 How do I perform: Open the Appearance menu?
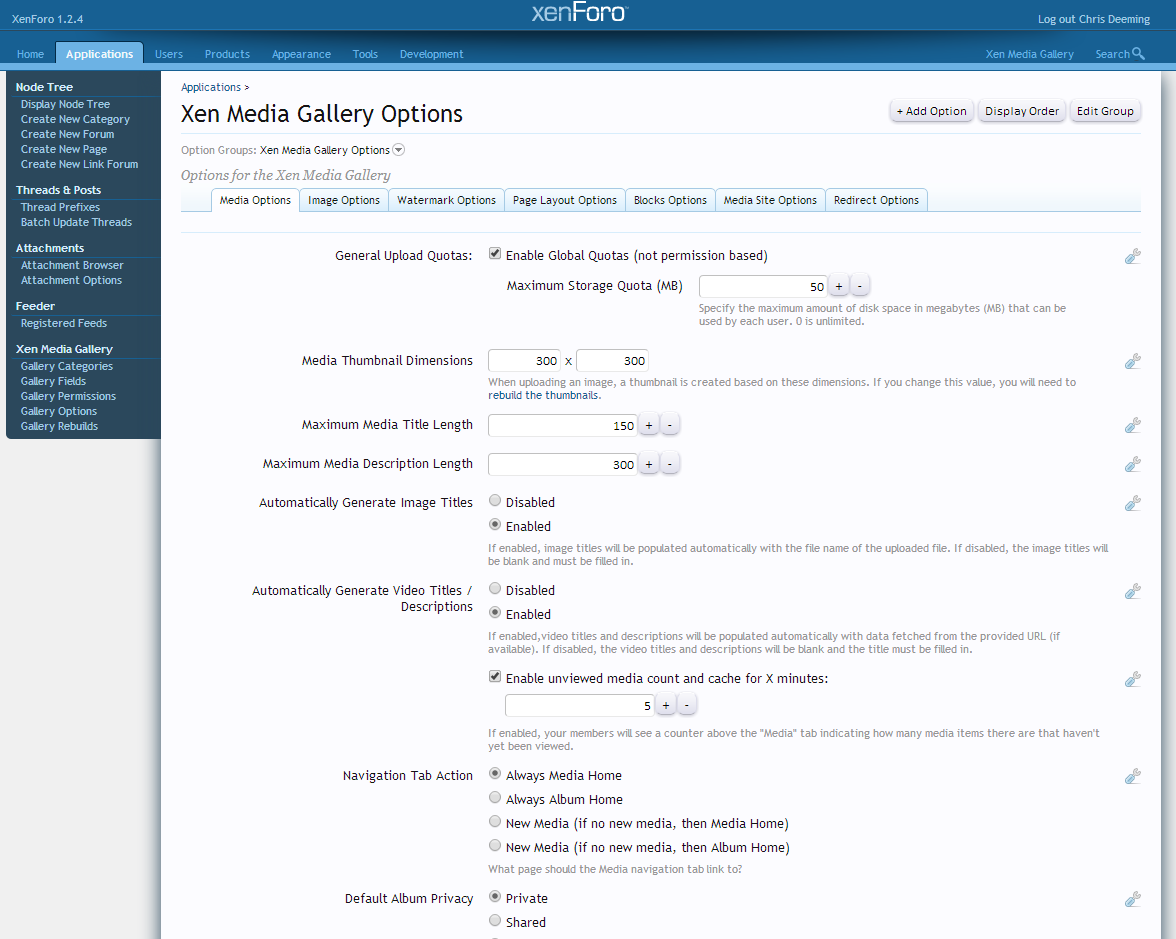coord(302,54)
